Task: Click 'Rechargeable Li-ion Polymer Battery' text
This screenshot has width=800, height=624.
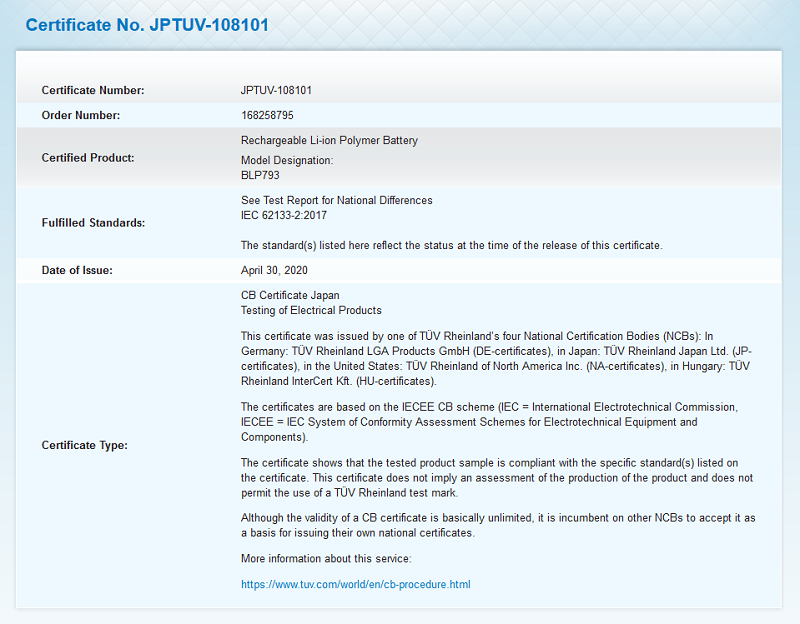Action: coord(329,140)
